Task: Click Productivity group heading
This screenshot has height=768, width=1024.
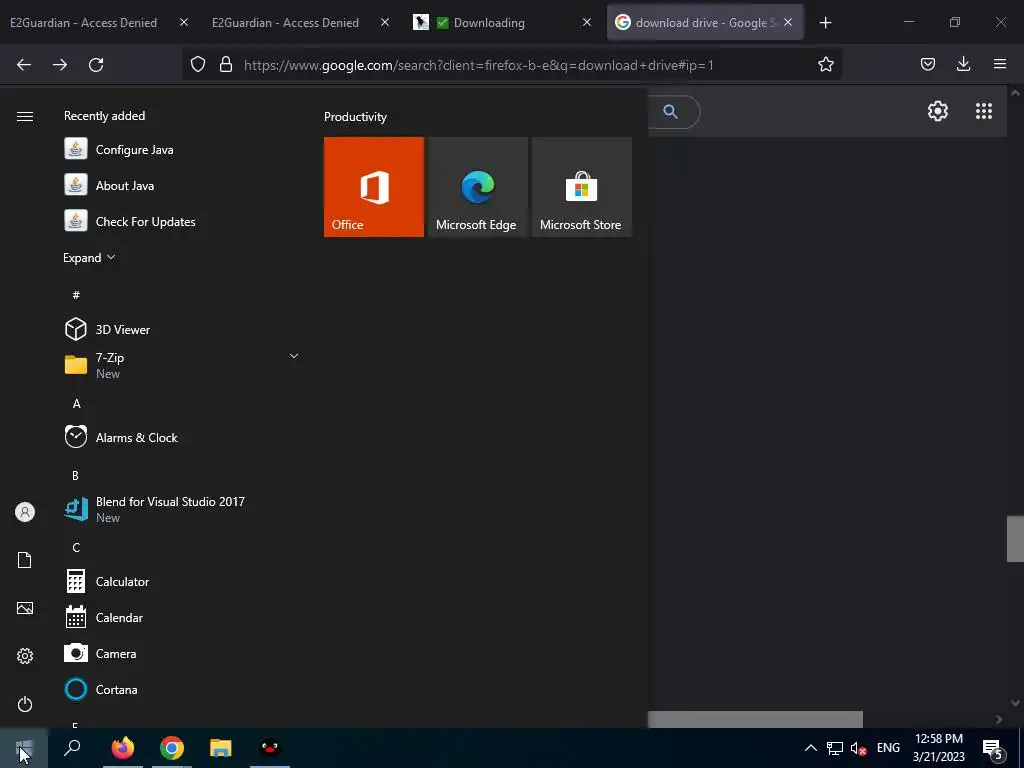Action: [x=355, y=117]
